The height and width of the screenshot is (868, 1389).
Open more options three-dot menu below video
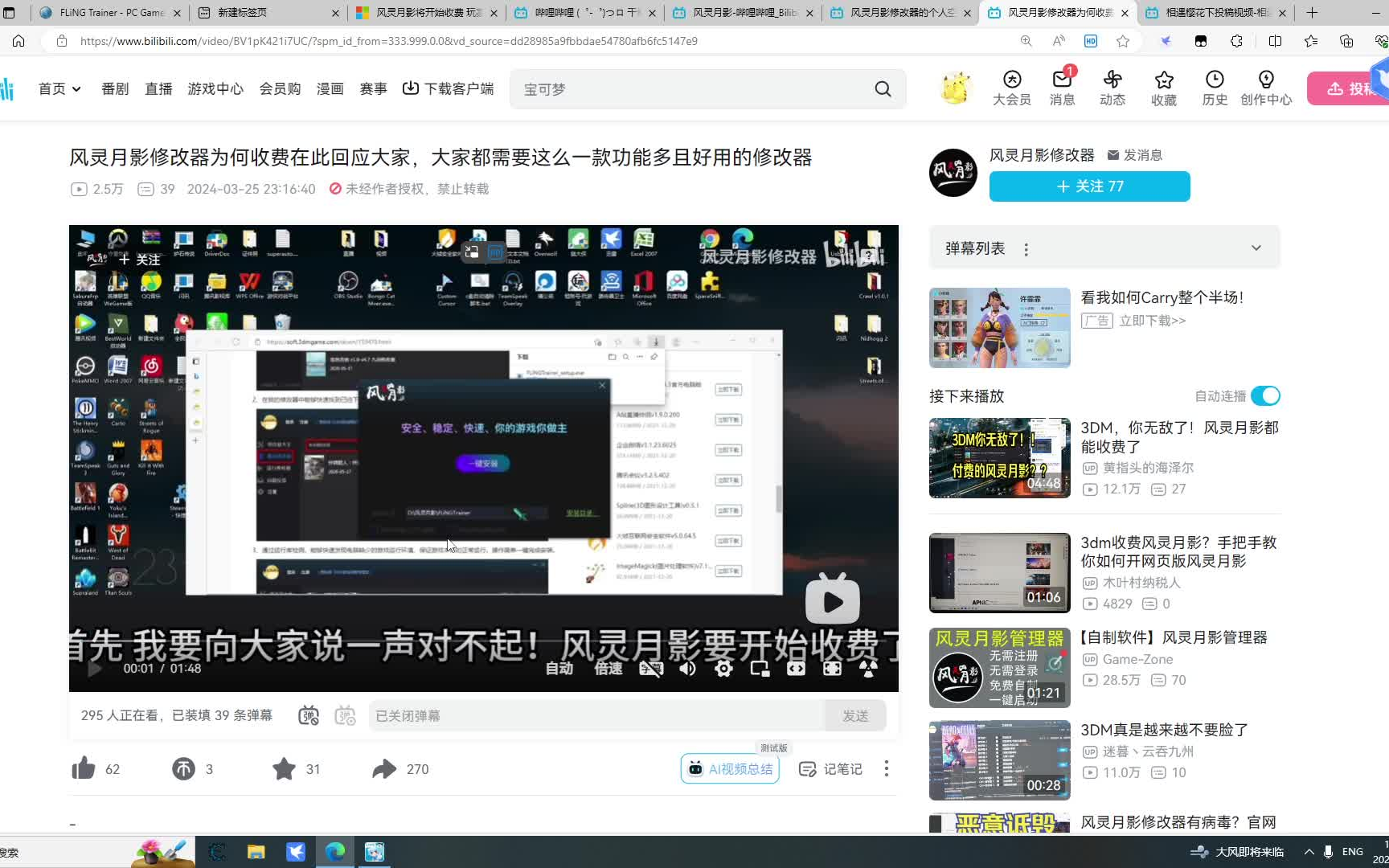887,769
